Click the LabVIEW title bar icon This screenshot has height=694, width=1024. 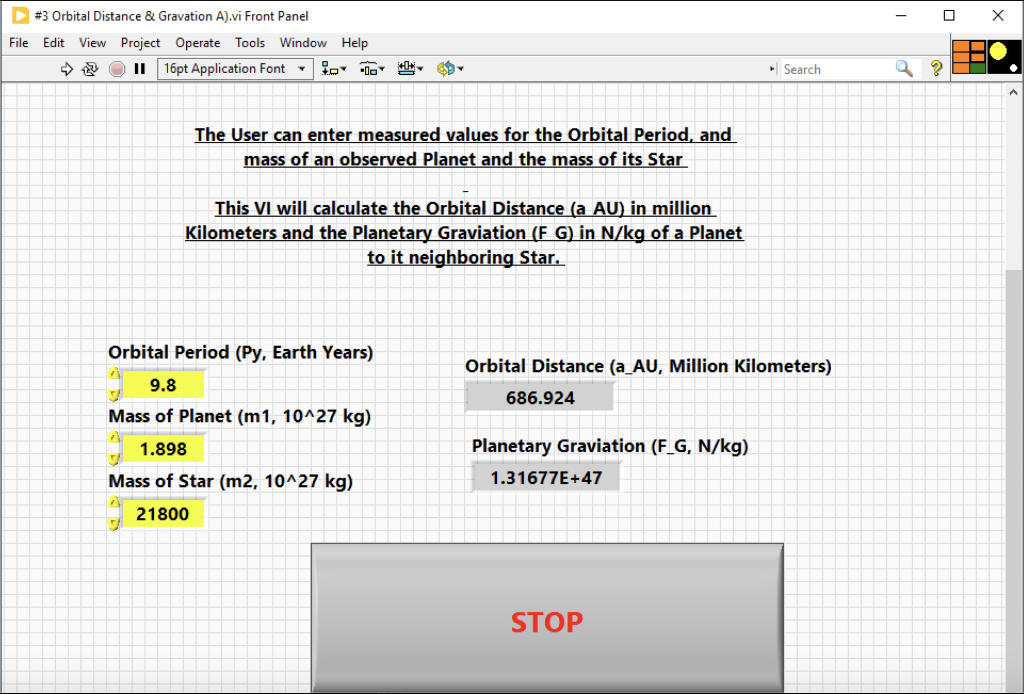click(x=20, y=16)
